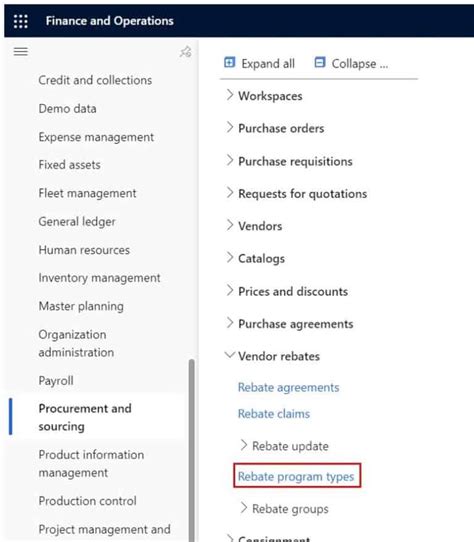Open the Expense management module
Screen dimensions: 474x542
pos(96,137)
